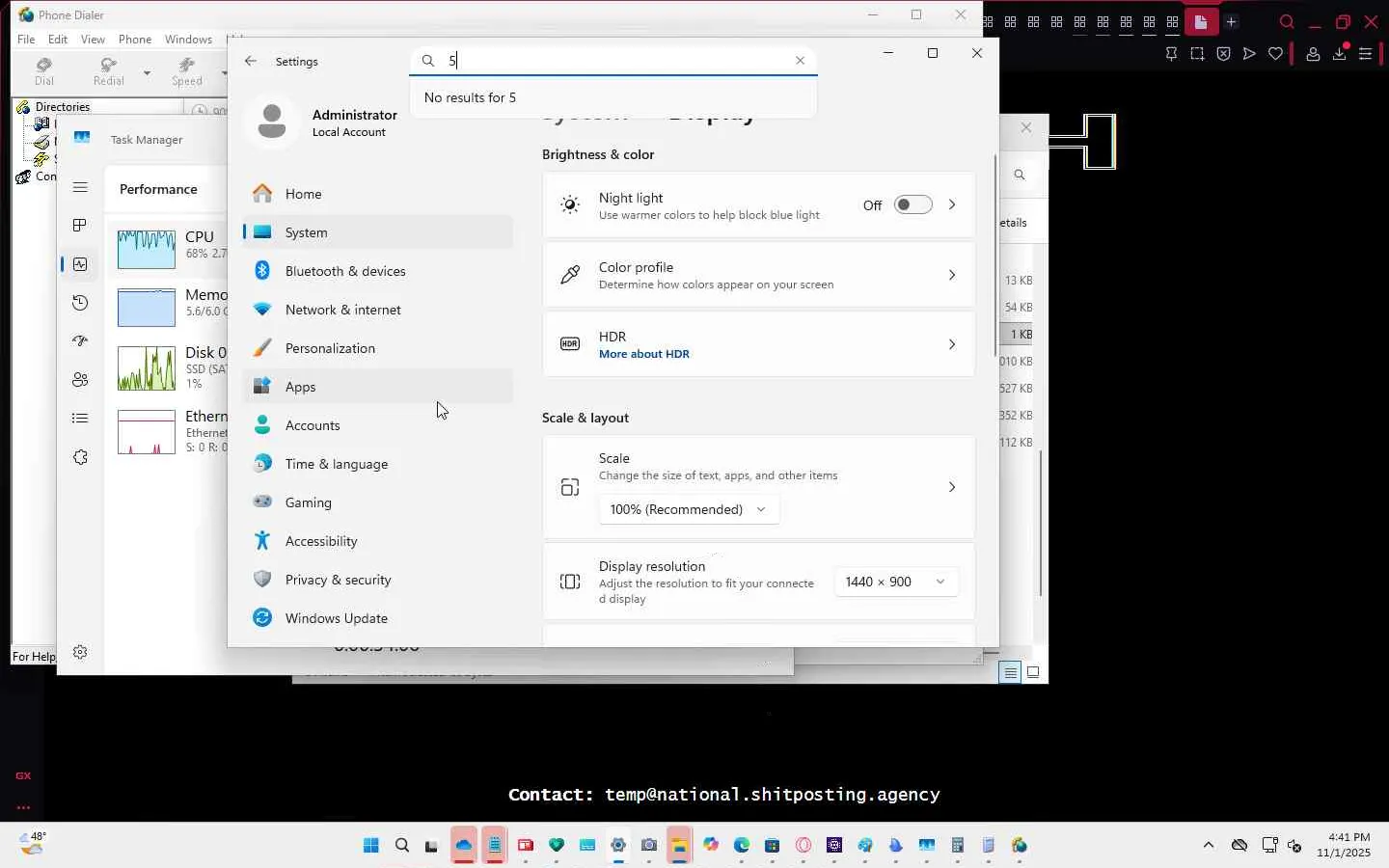Open Windows Start menu

click(x=371, y=846)
